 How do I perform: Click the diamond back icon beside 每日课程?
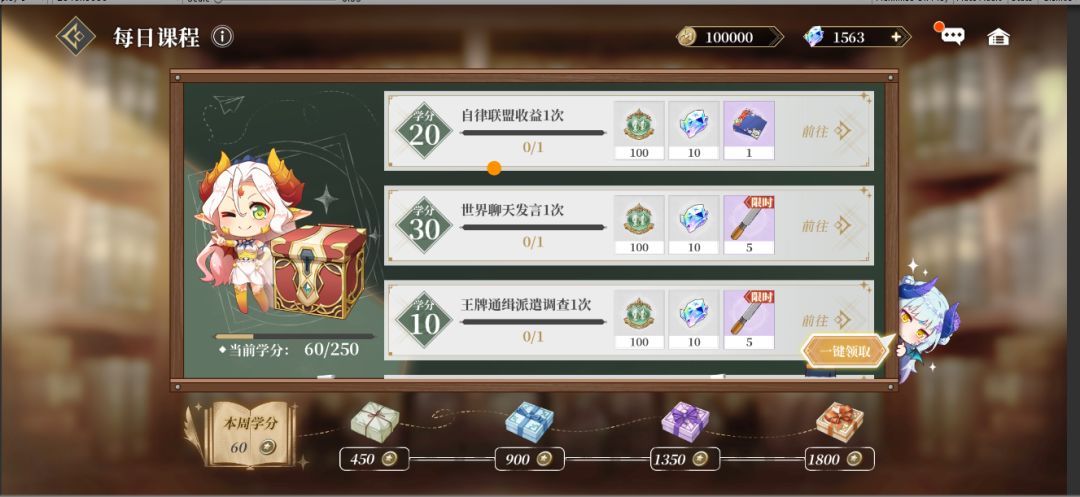(x=76, y=36)
